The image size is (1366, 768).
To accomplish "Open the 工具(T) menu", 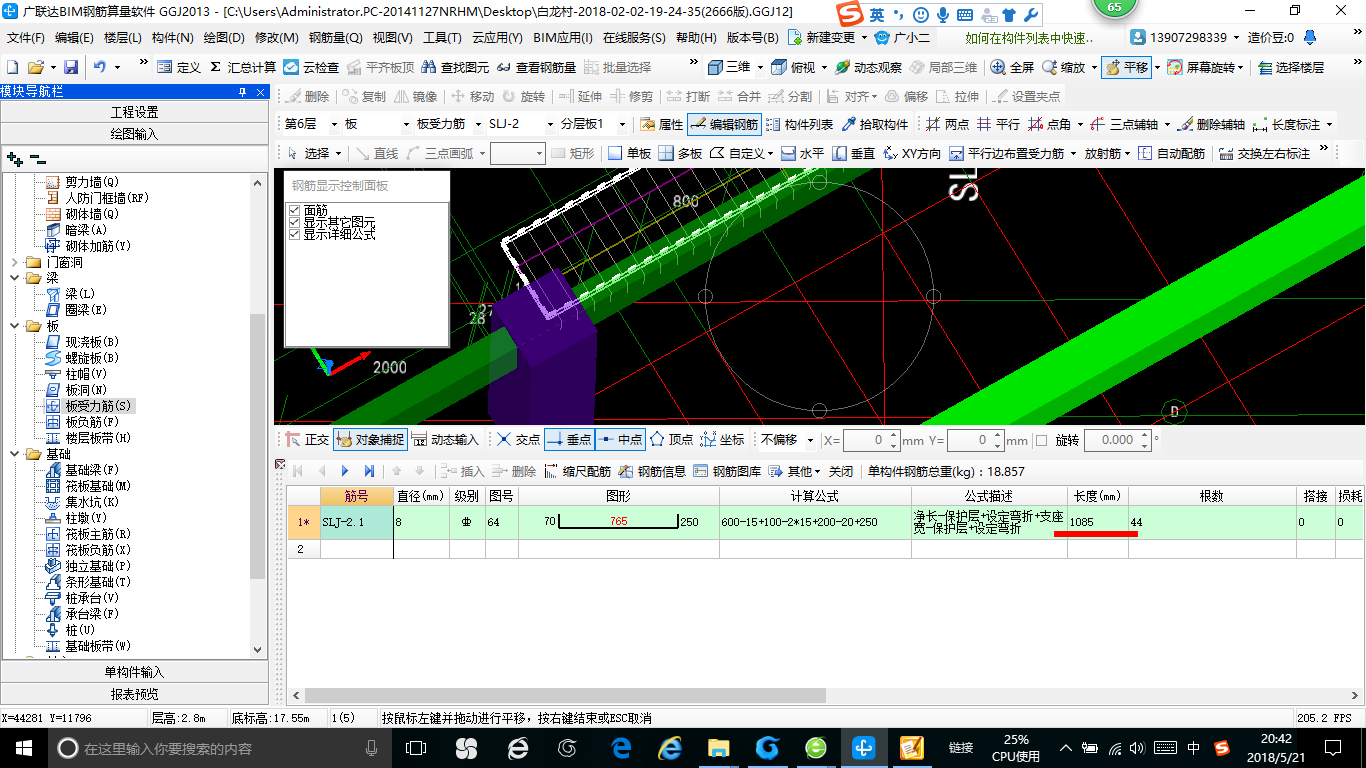I will click(442, 38).
